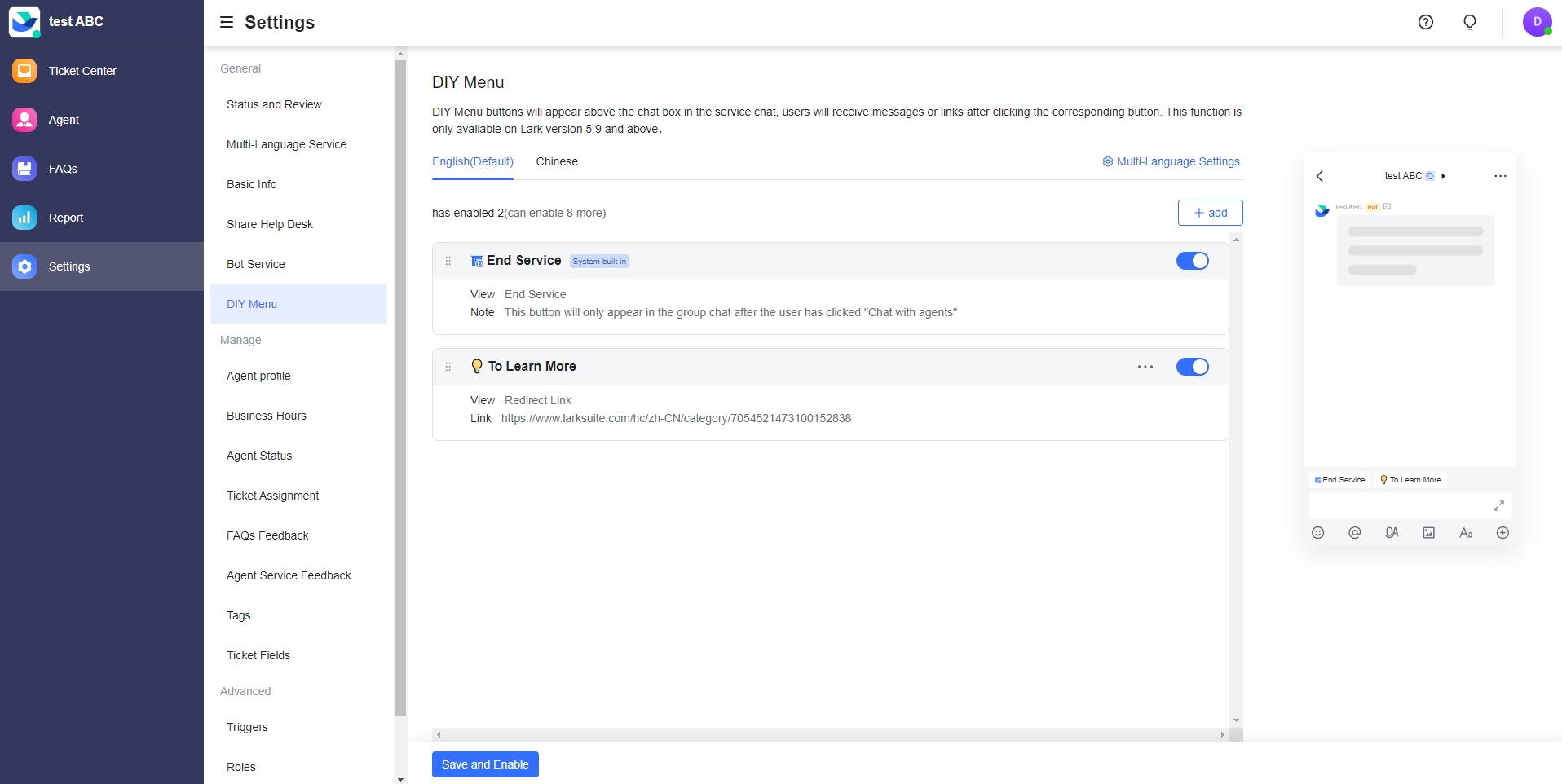Image resolution: width=1562 pixels, height=784 pixels.
Task: Click the preview chat input field
Action: tap(1410, 505)
